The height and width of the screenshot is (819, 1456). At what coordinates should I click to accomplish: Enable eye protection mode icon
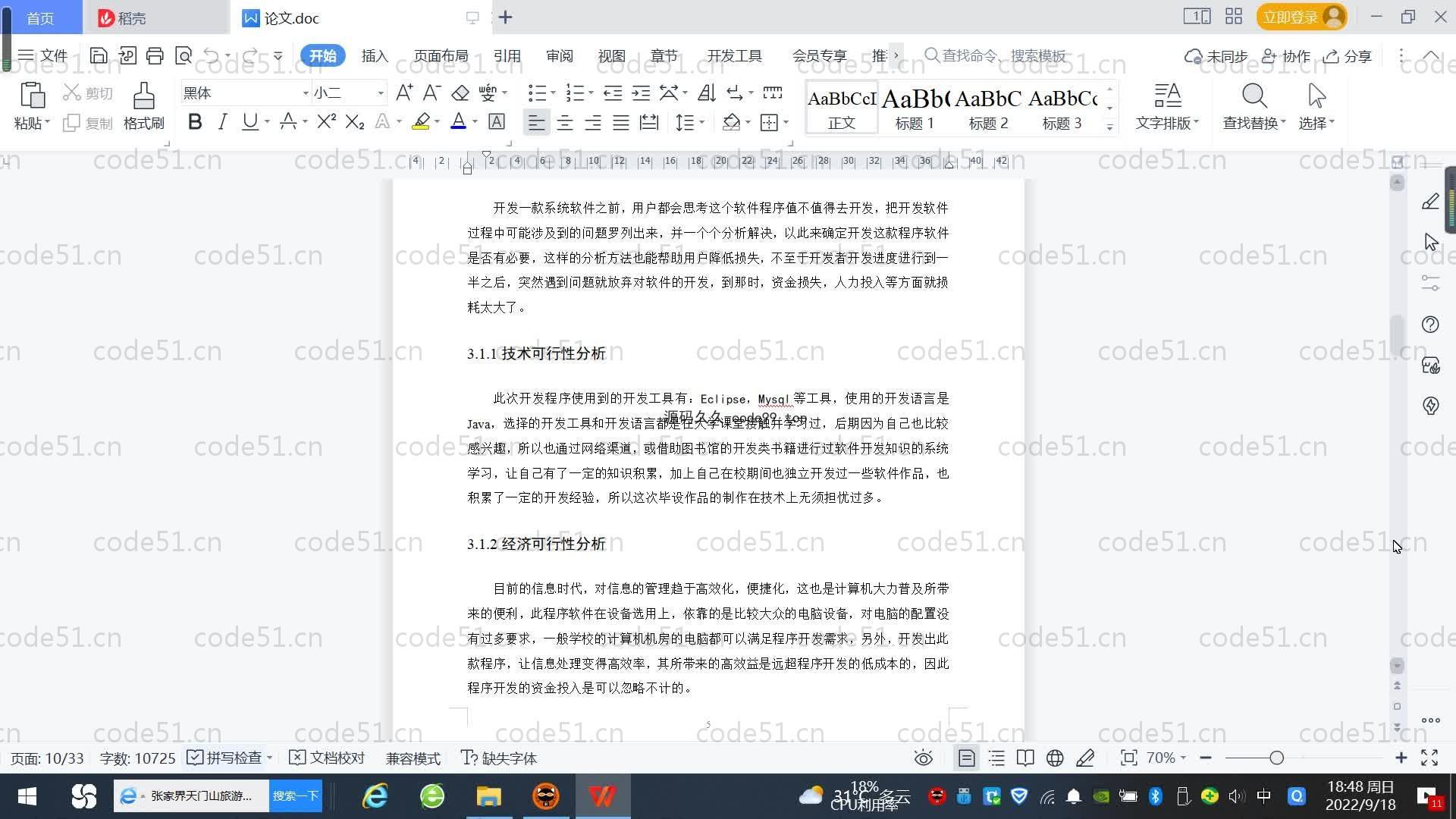pos(924,758)
